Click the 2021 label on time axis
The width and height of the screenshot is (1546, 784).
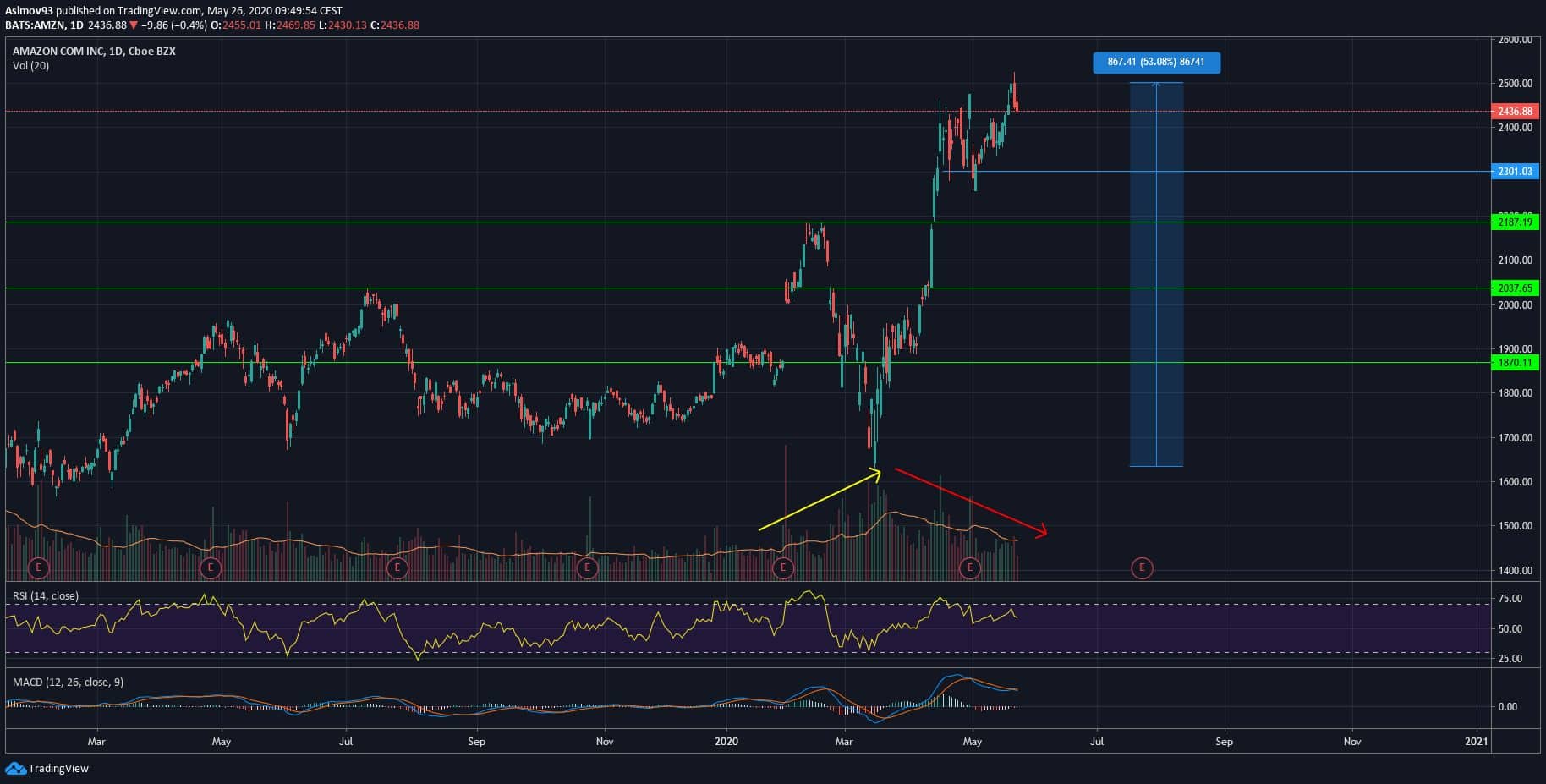click(1477, 742)
